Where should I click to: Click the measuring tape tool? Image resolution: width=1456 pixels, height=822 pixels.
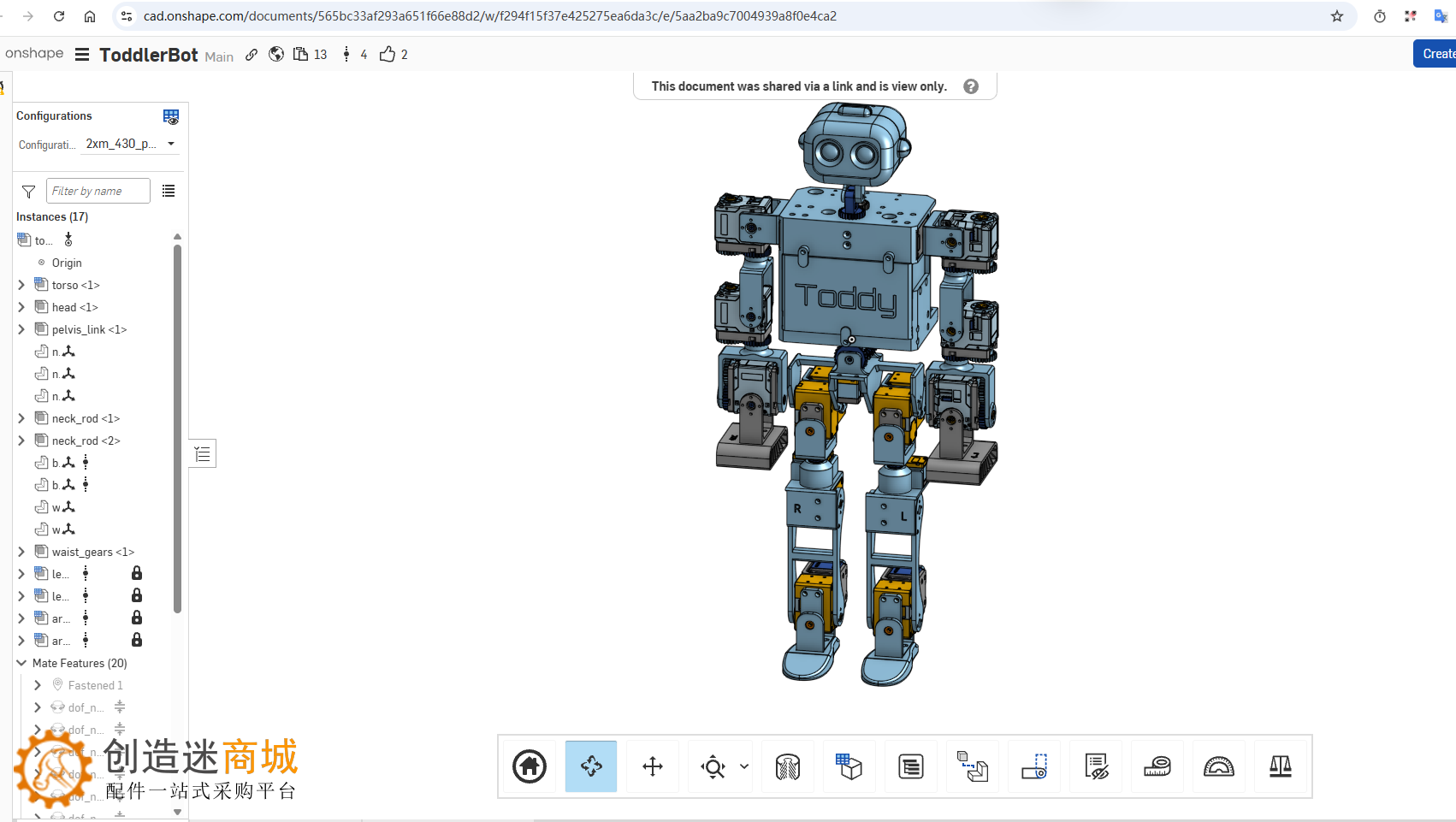point(1157,766)
